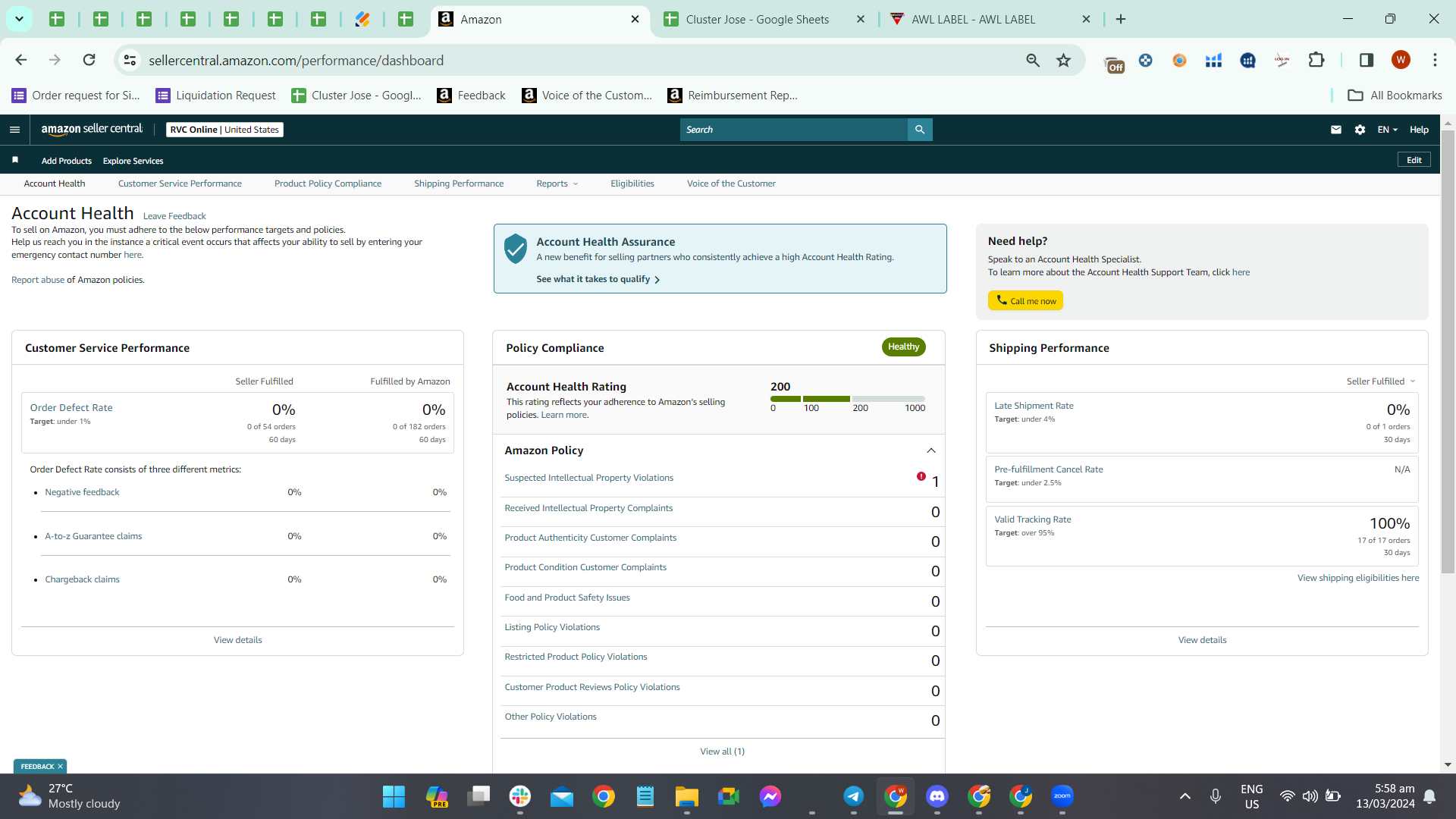Open the Voice of the Customer tab
1456x819 pixels.
tap(731, 184)
